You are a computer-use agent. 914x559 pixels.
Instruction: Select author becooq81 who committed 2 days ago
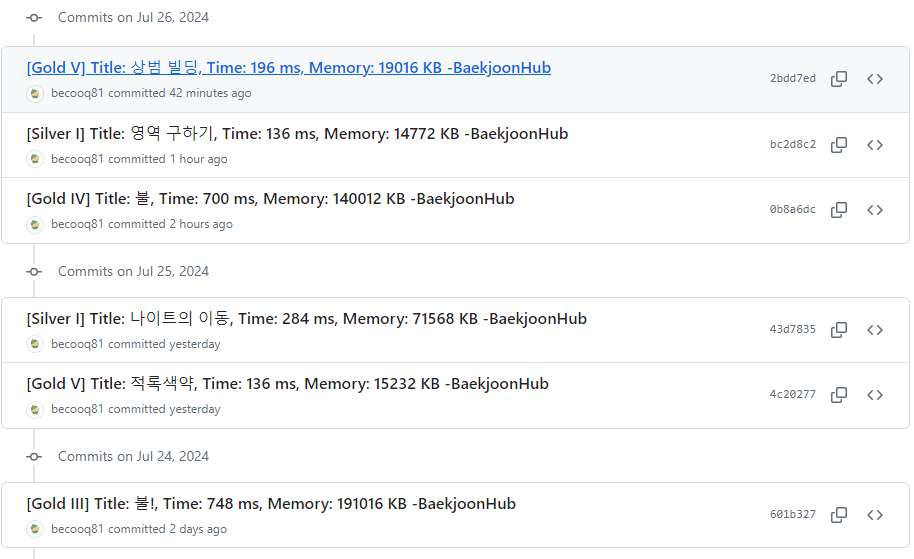click(77, 529)
